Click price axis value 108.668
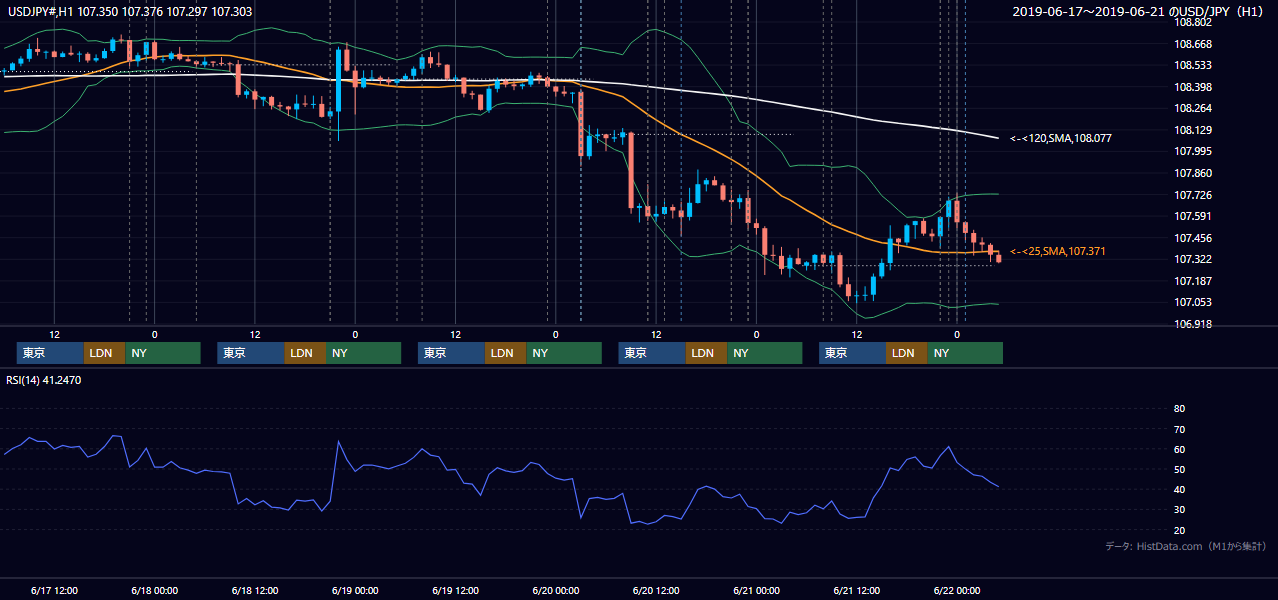 1192,44
